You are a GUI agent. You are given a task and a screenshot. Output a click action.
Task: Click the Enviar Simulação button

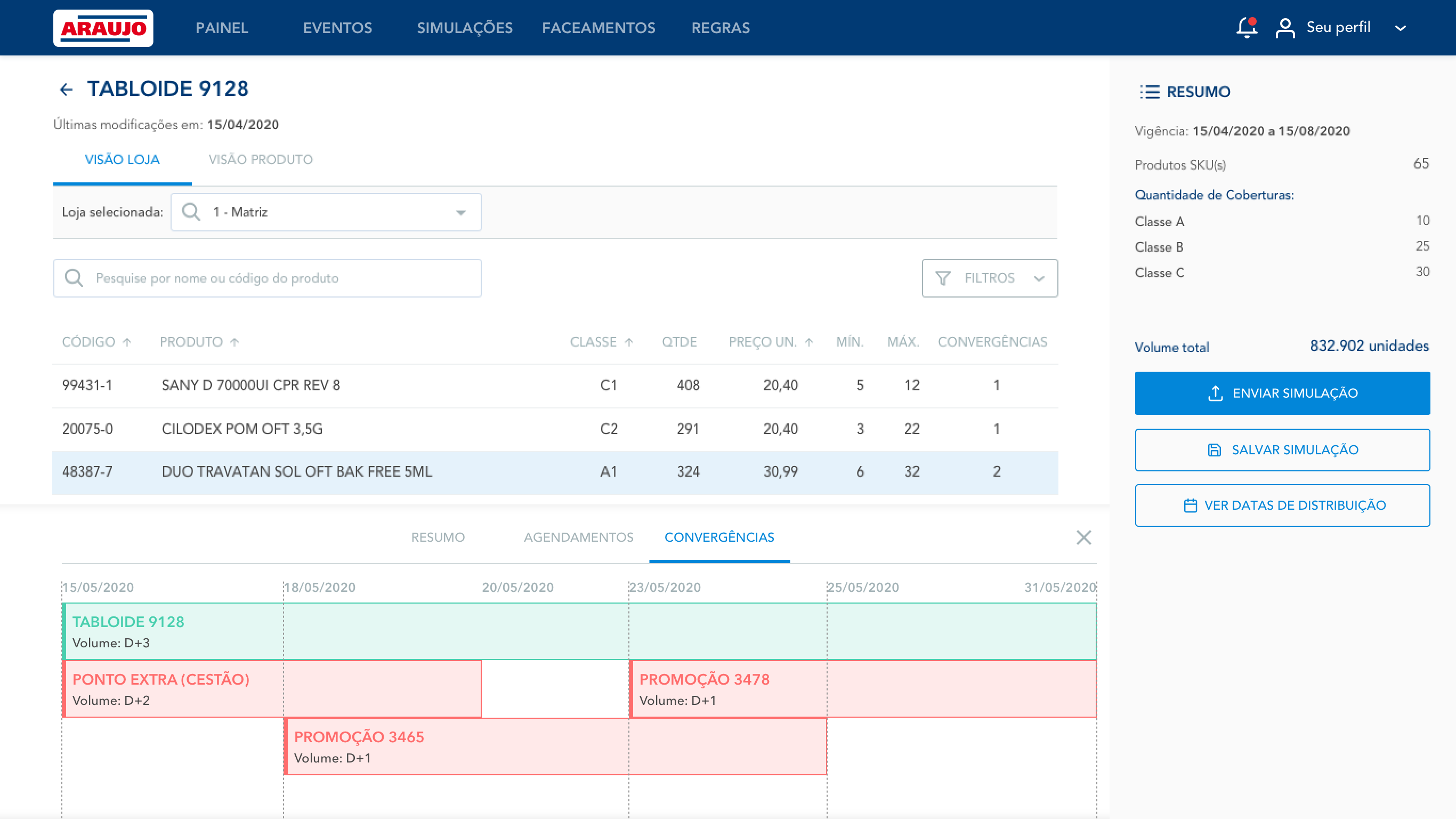[1282, 393]
